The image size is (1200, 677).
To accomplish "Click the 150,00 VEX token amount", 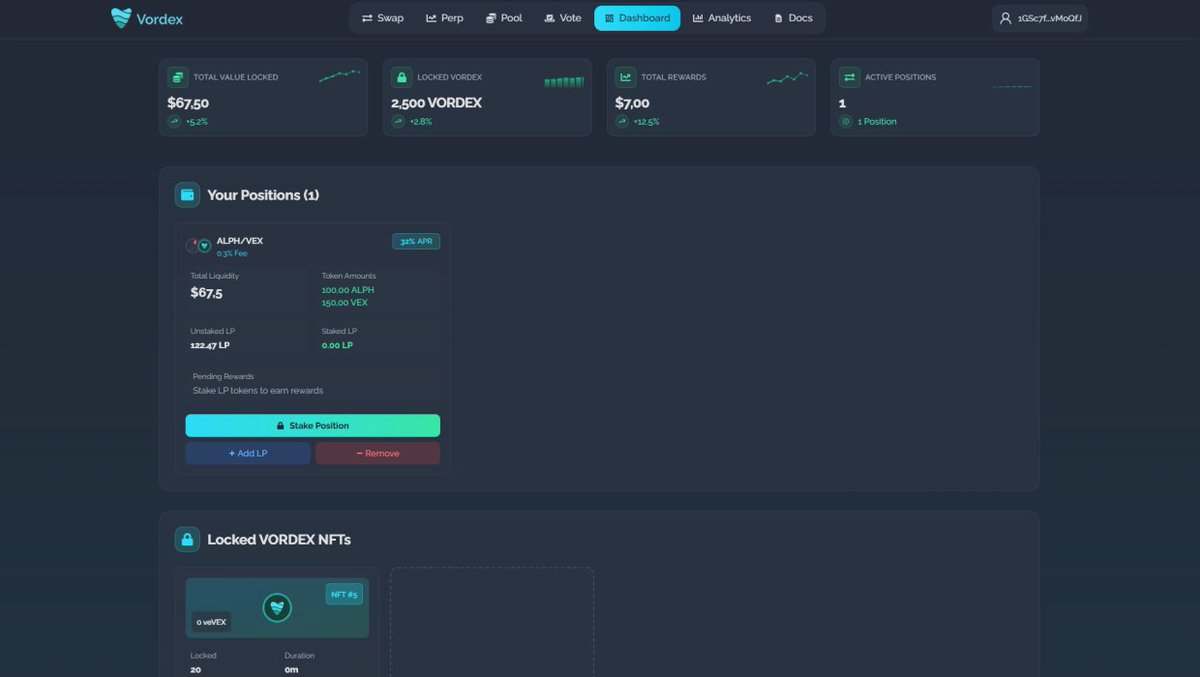I will [x=345, y=303].
